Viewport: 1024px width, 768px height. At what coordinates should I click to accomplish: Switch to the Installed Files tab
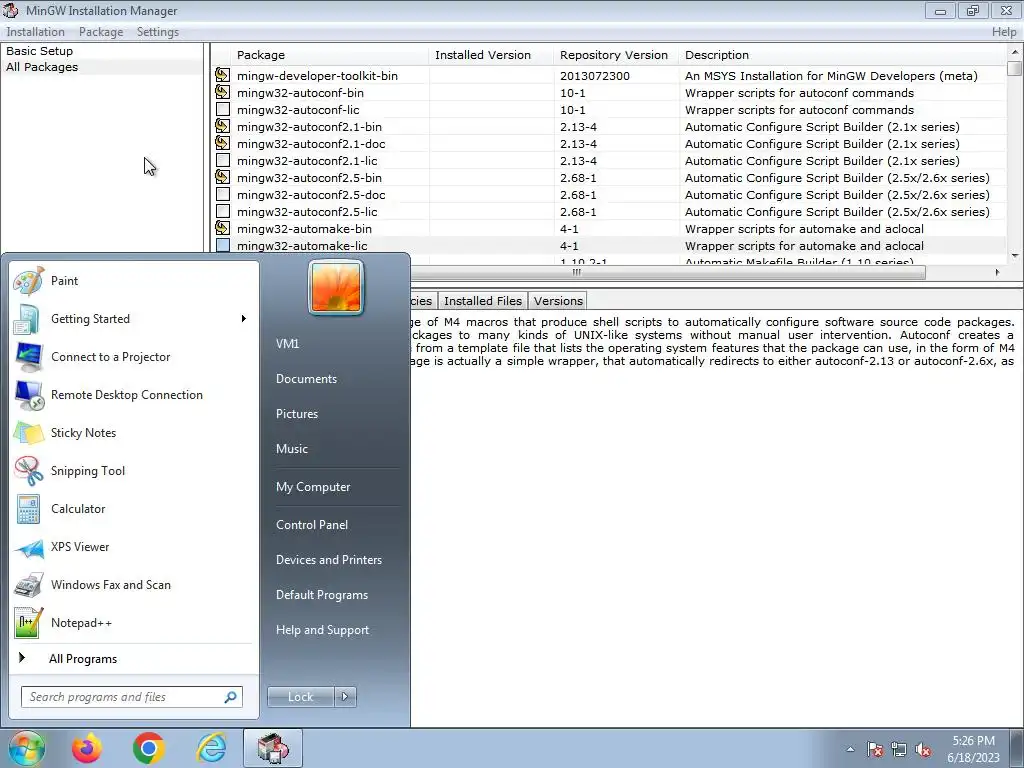click(483, 301)
